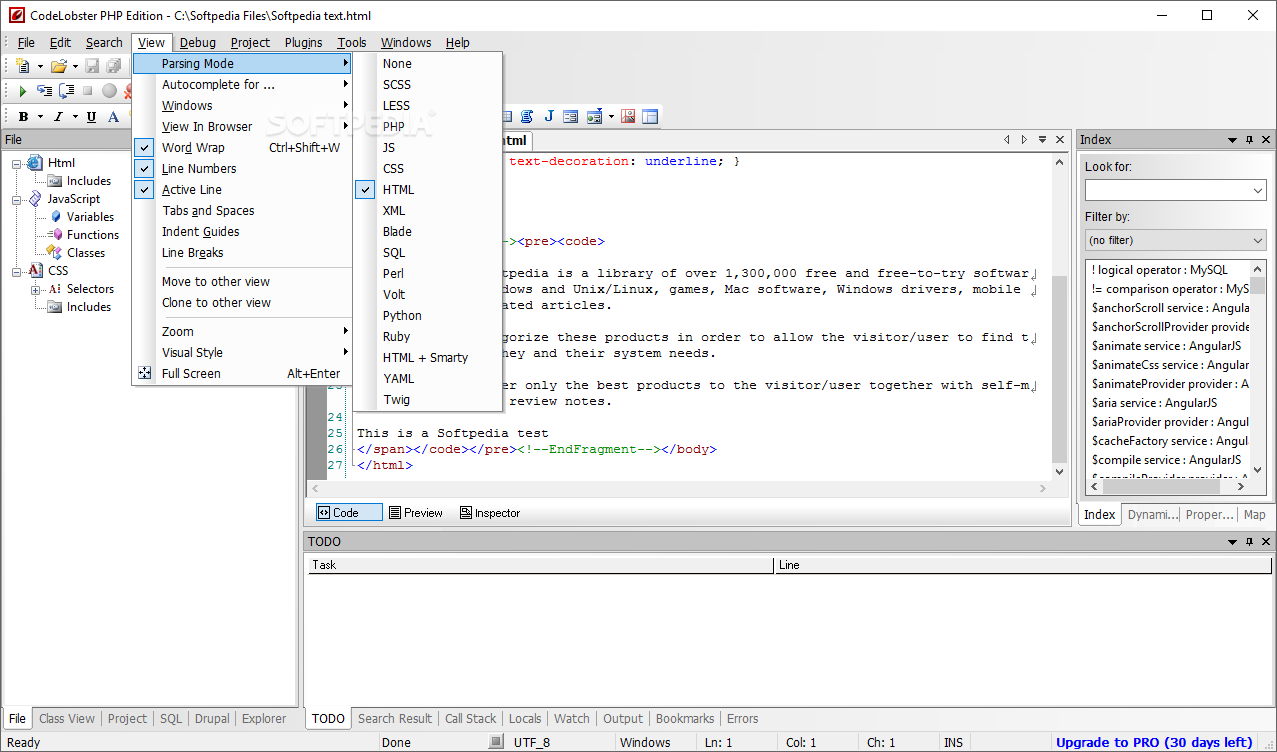Toggle Active Line highlighting option
Viewport: 1277px width, 752px height.
click(x=243, y=190)
